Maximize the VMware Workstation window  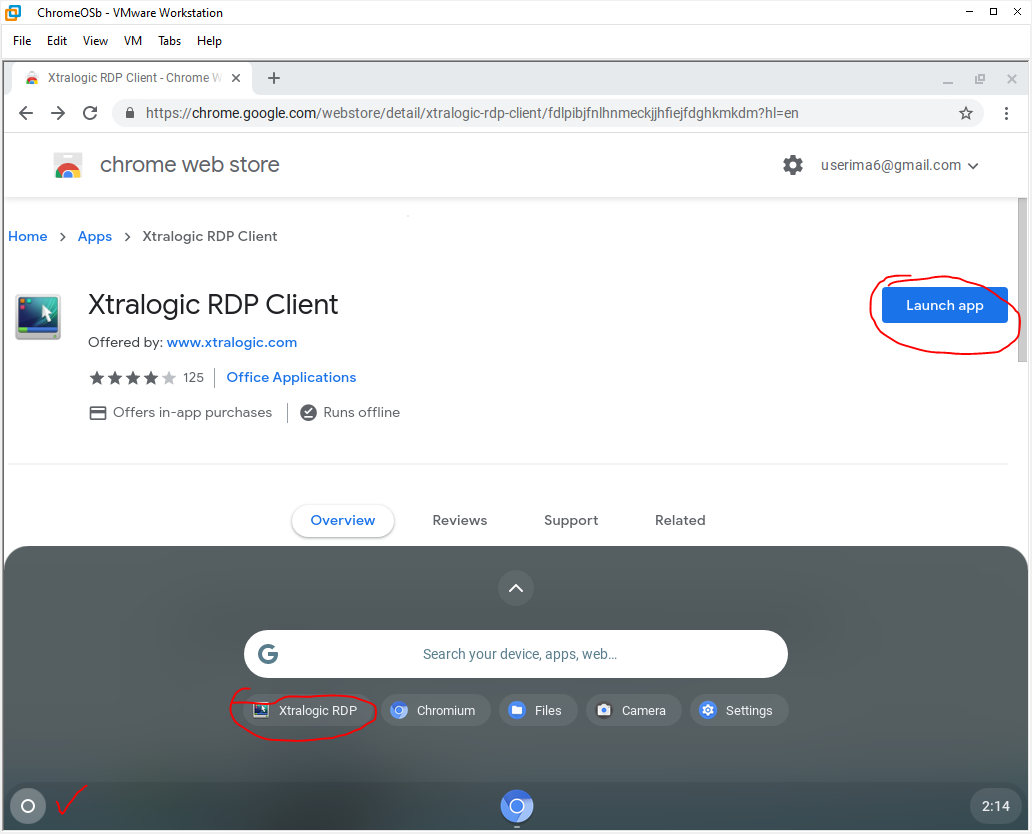[x=993, y=12]
